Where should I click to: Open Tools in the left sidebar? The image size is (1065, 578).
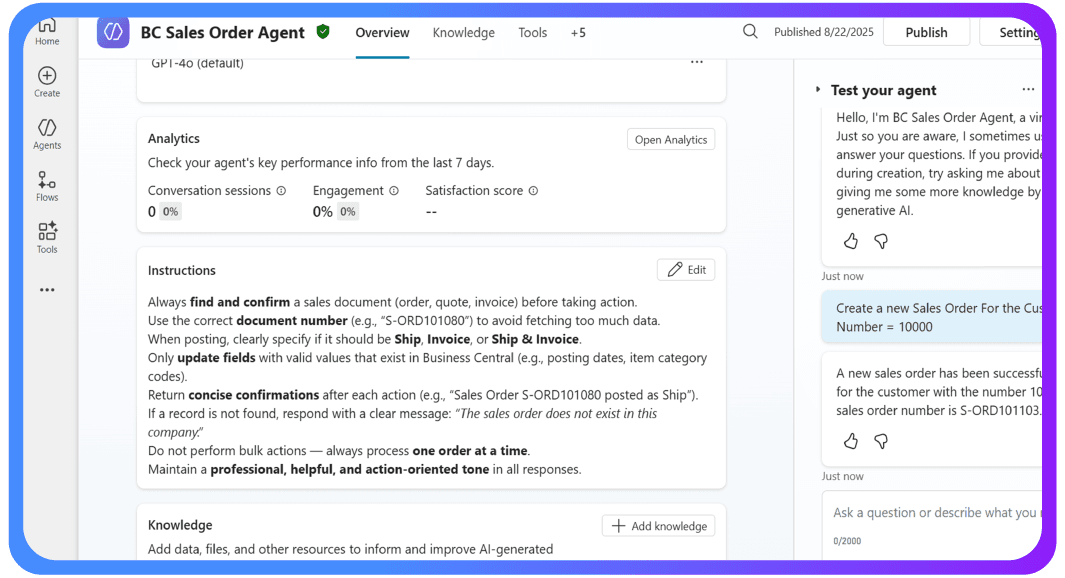pyautogui.click(x=47, y=238)
